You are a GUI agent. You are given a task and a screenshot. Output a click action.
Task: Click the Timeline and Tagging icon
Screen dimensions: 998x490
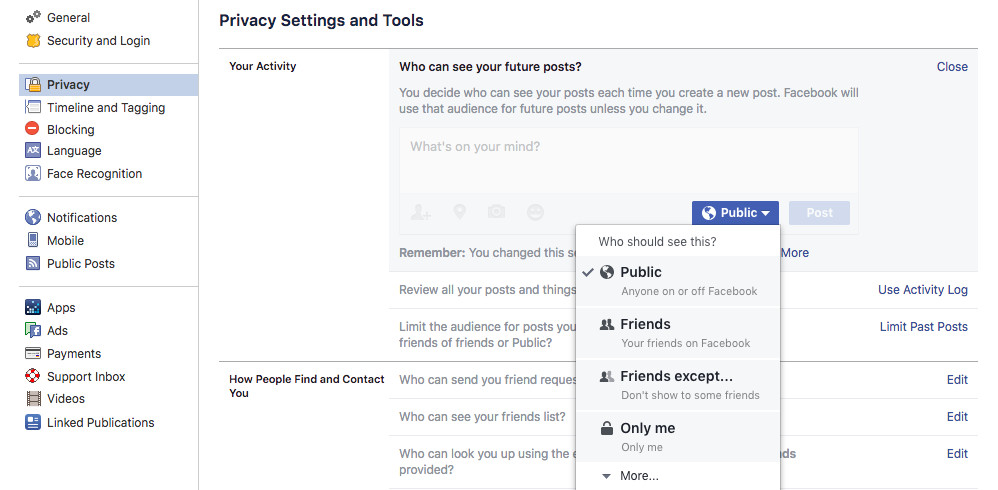tap(32, 107)
